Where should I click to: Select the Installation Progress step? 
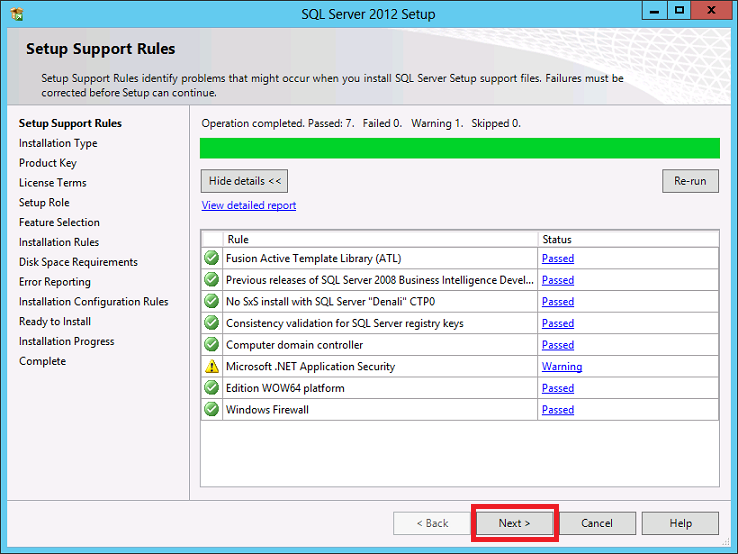point(66,341)
